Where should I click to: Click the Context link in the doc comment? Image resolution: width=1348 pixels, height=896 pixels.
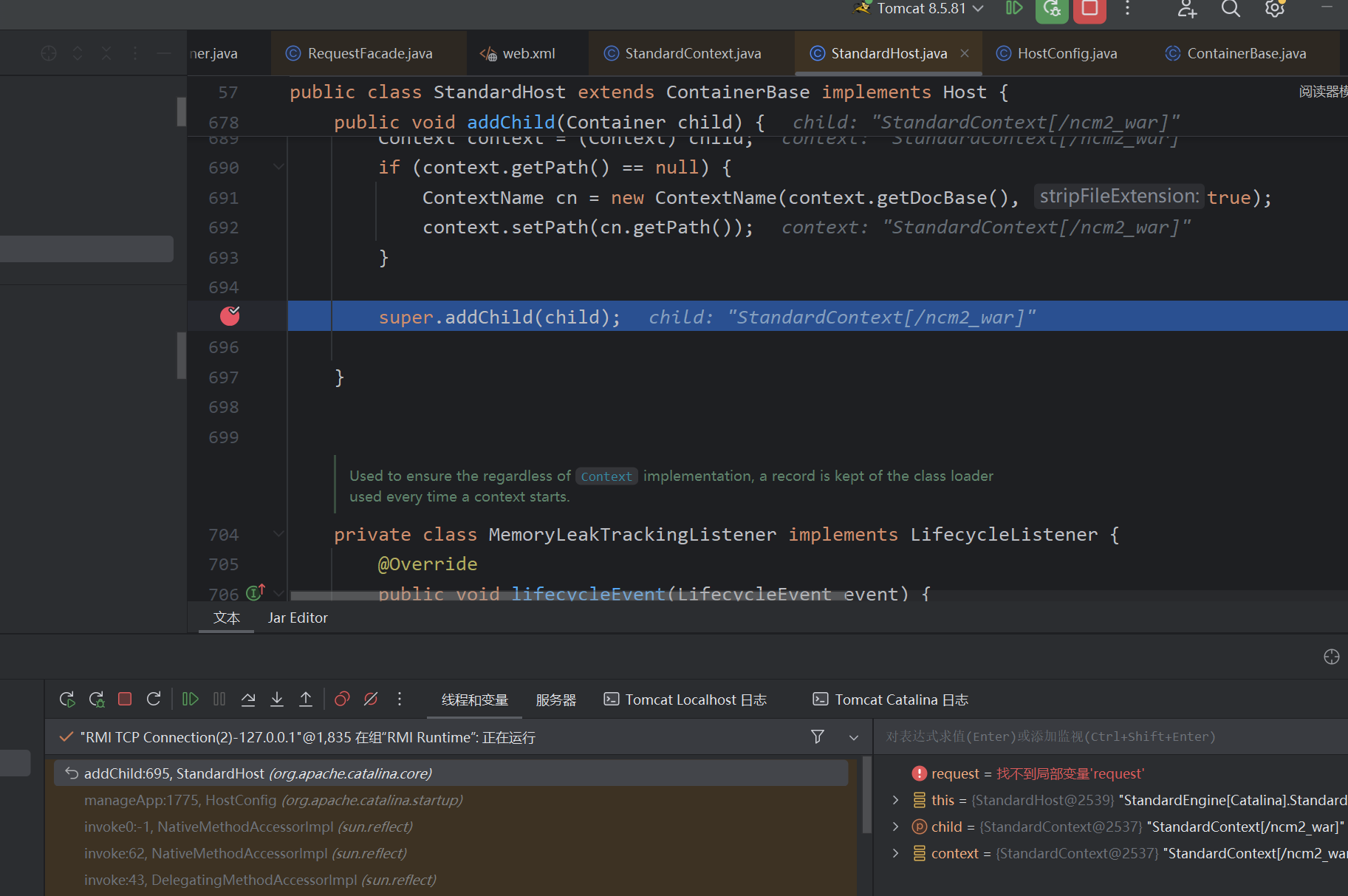606,476
